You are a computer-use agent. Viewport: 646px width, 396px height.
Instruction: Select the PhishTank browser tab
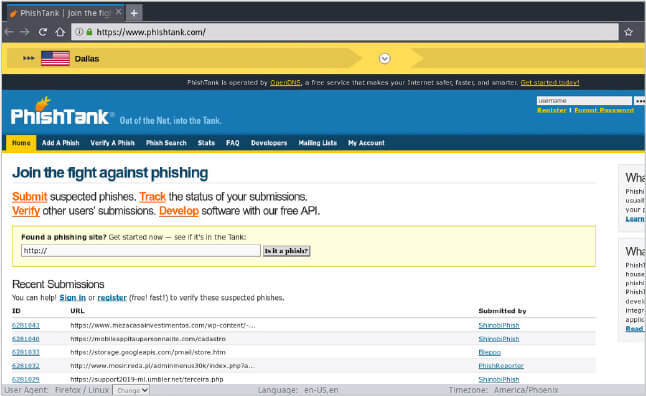(65, 13)
